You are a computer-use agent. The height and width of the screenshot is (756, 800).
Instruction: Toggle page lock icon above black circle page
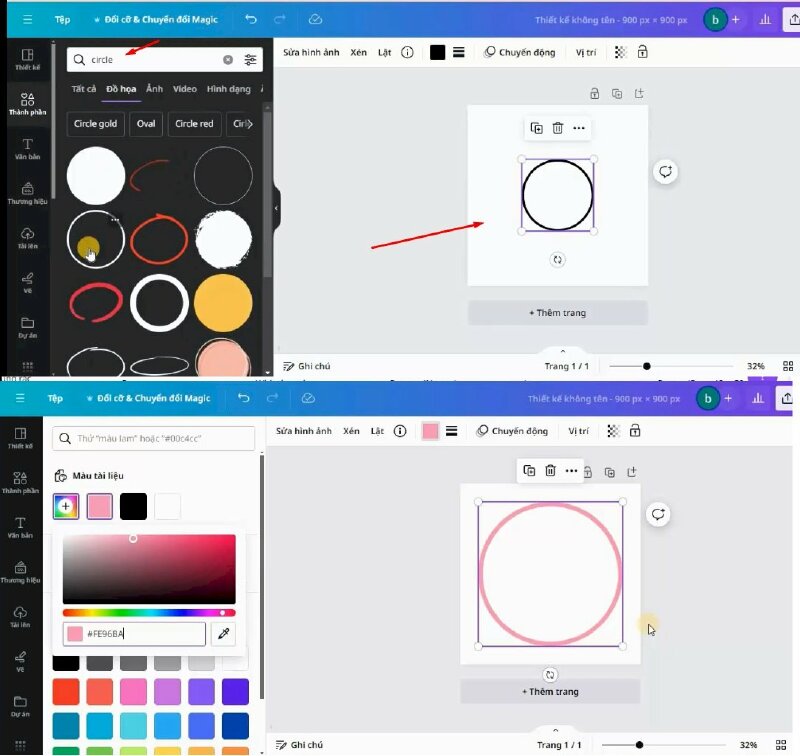(x=595, y=93)
